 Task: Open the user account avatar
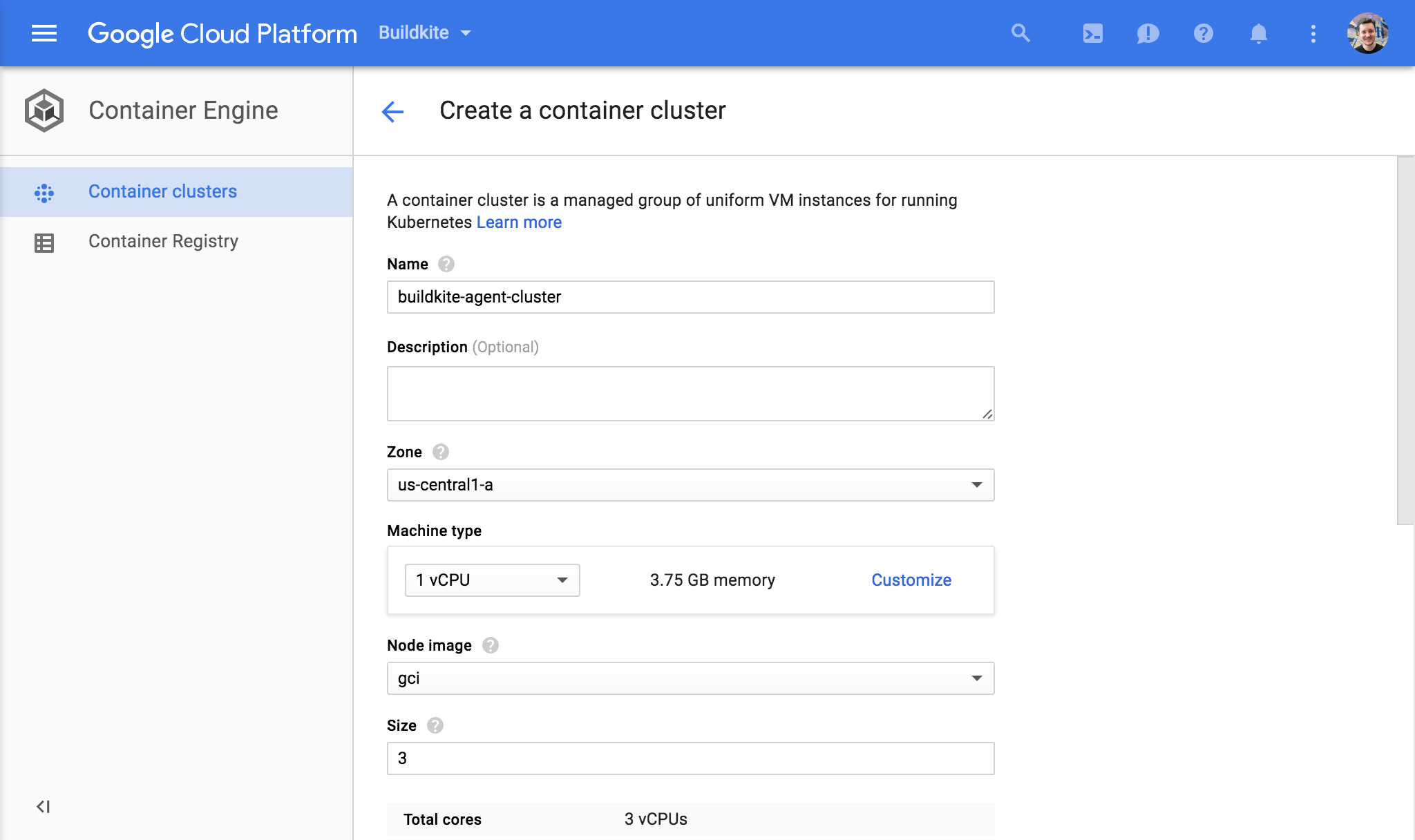(1367, 33)
